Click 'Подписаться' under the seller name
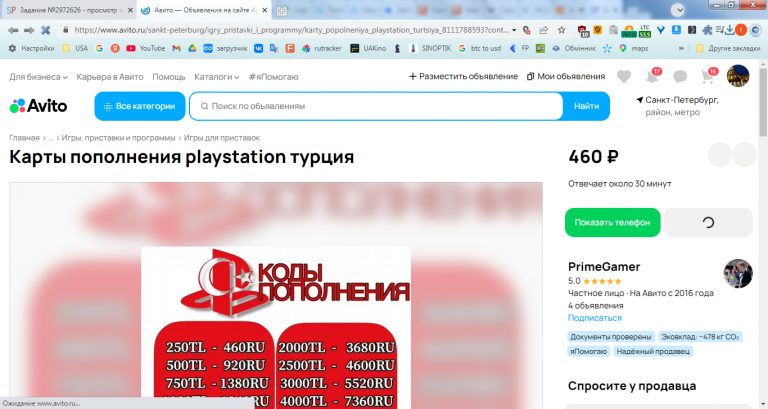768x409 pixels. [595, 318]
